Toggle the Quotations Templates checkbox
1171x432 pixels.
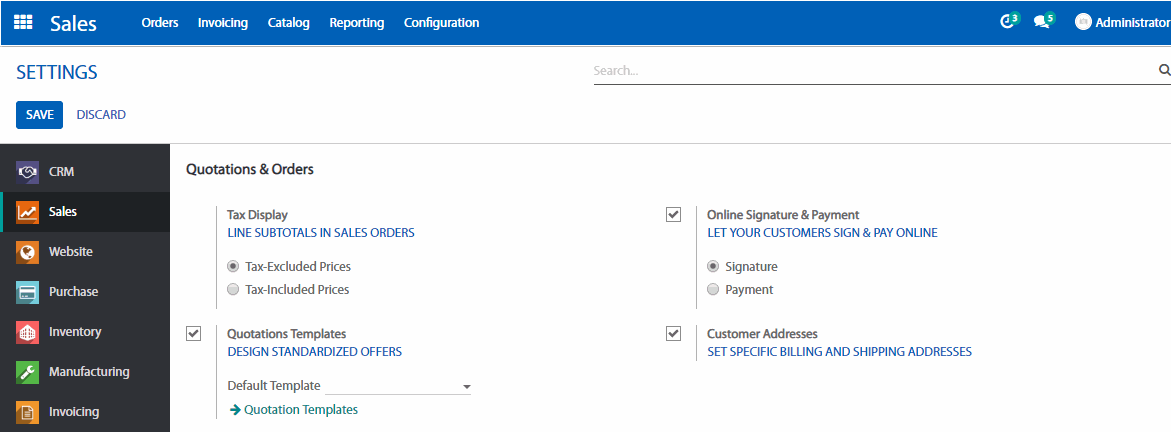tap(193, 333)
